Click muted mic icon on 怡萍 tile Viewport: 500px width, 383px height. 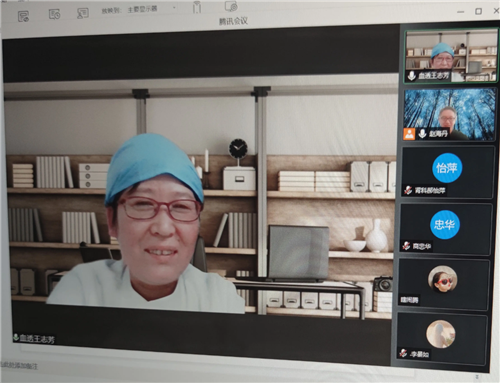[408, 190]
